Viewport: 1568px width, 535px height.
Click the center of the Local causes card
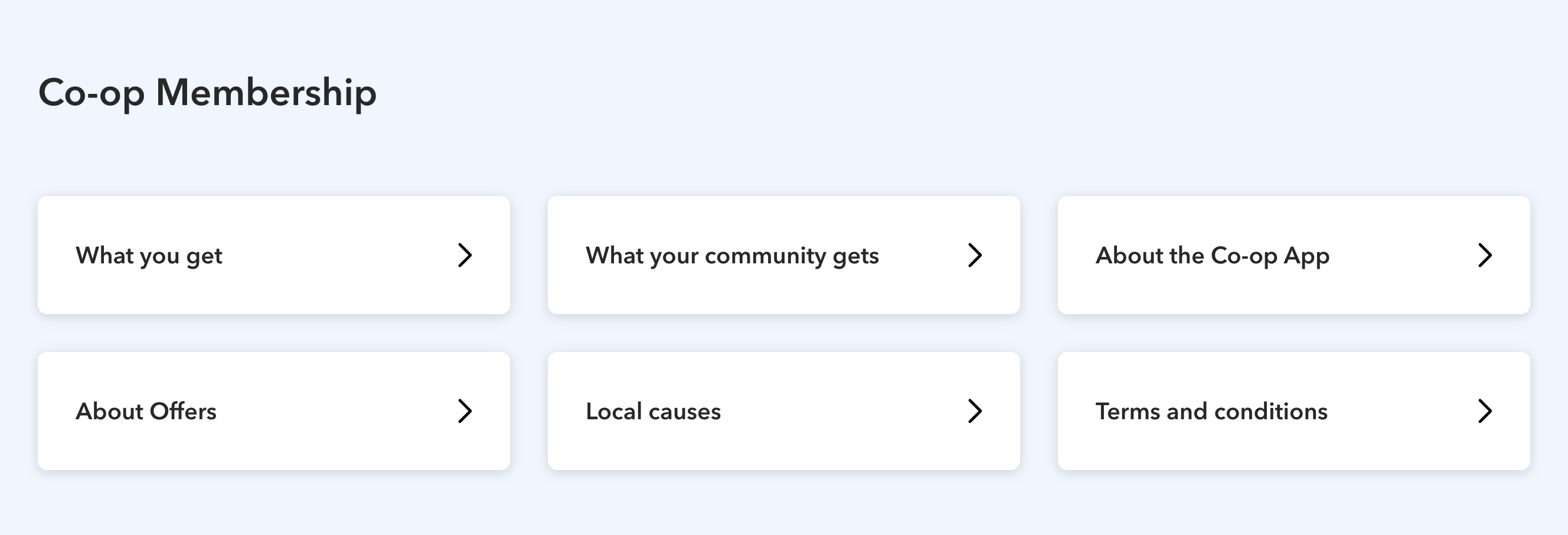point(784,411)
